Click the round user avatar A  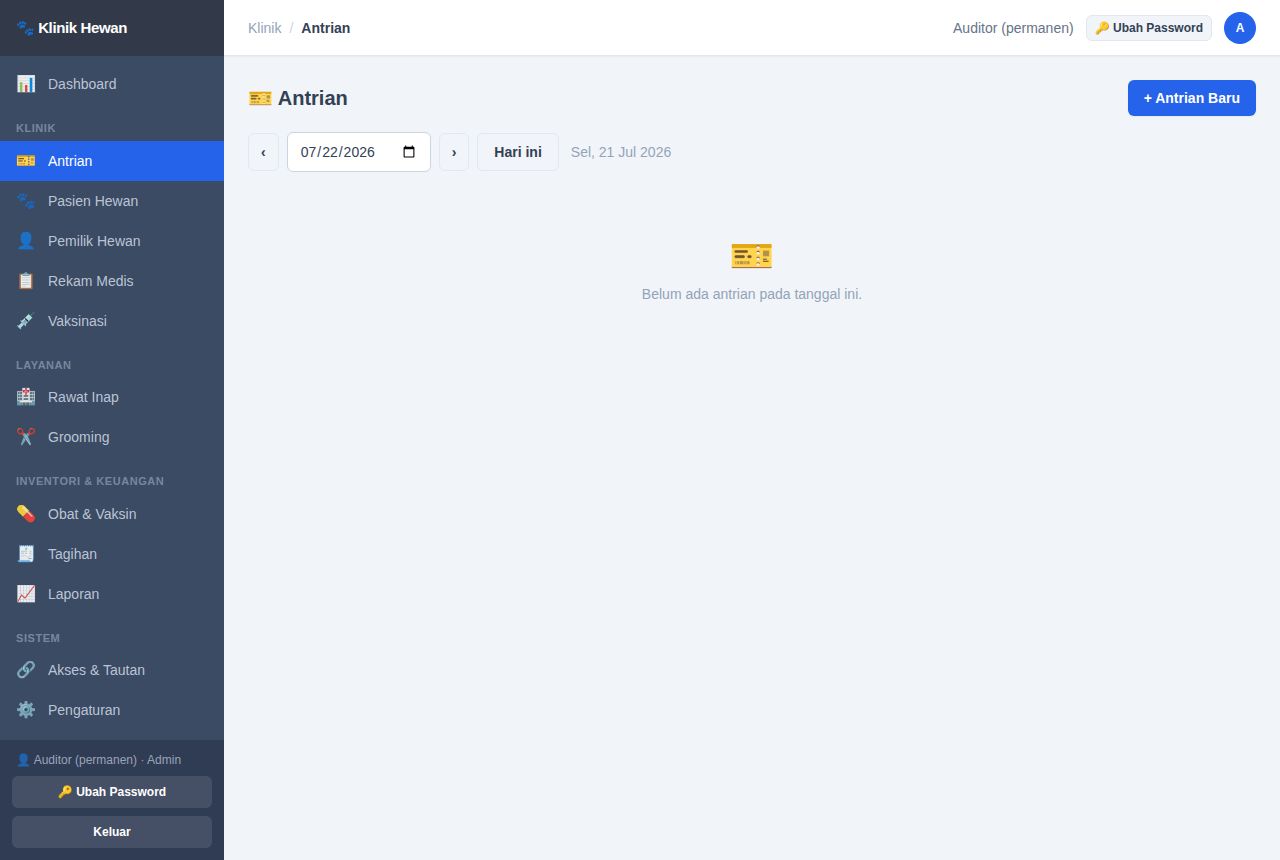[1240, 28]
